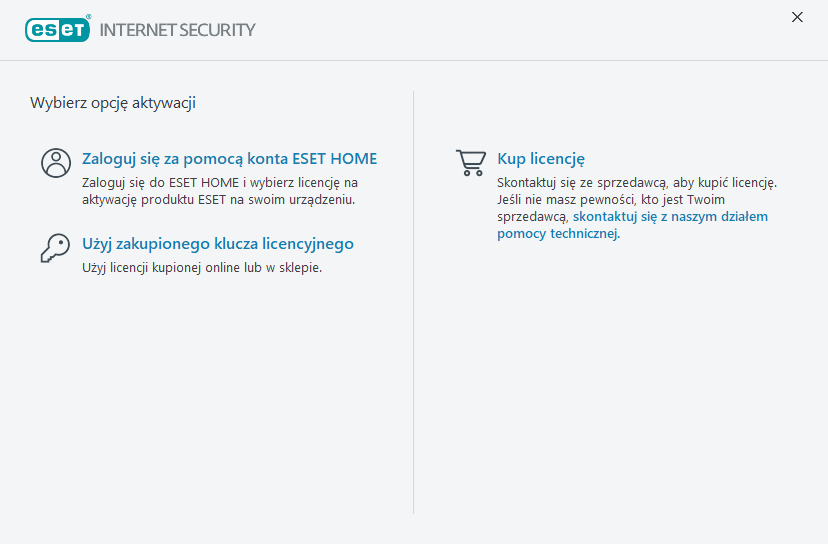The width and height of the screenshot is (828, 544).
Task: Select 'Użyj zakupionego klucza licencyjnego' option
Action: pyautogui.click(x=217, y=244)
